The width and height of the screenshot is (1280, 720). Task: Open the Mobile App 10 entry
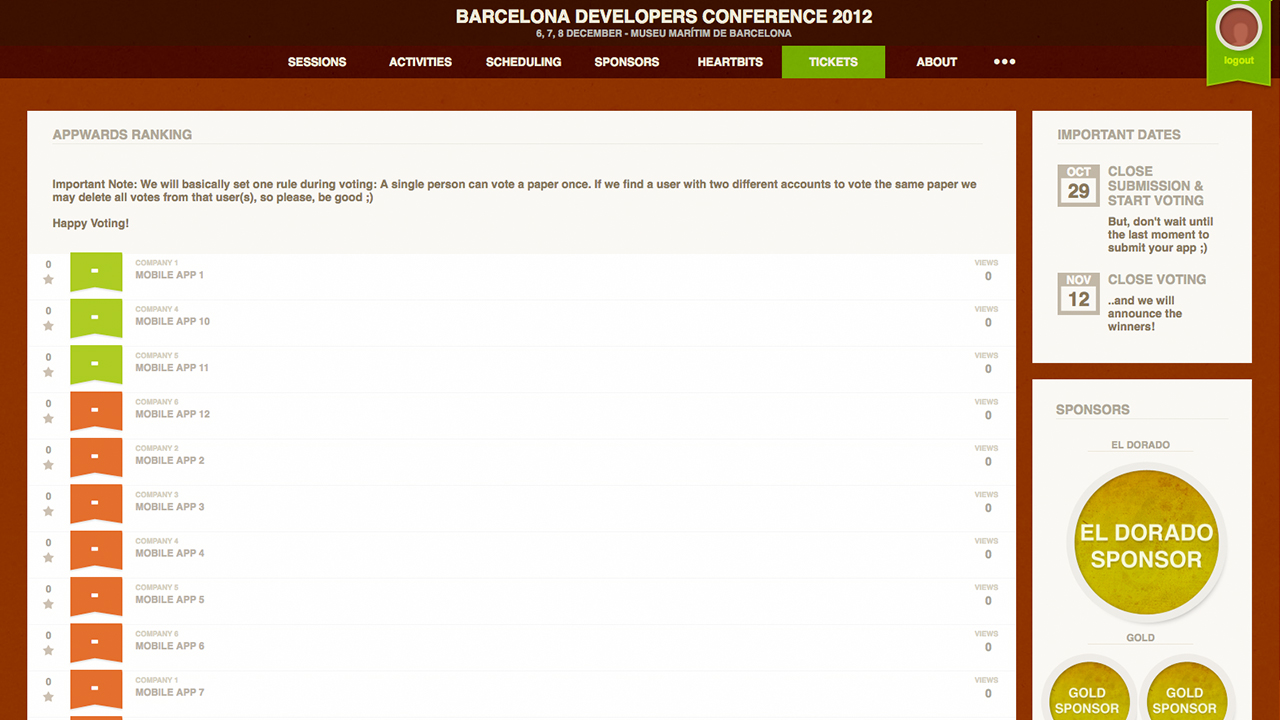click(172, 321)
